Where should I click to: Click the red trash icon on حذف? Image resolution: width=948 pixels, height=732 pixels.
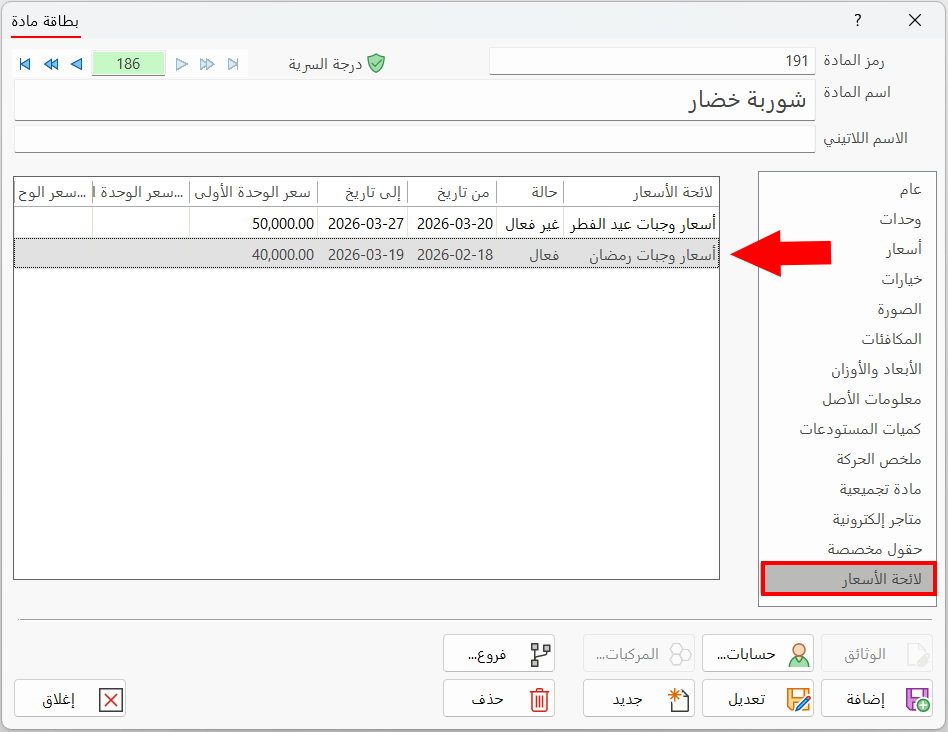[539, 700]
